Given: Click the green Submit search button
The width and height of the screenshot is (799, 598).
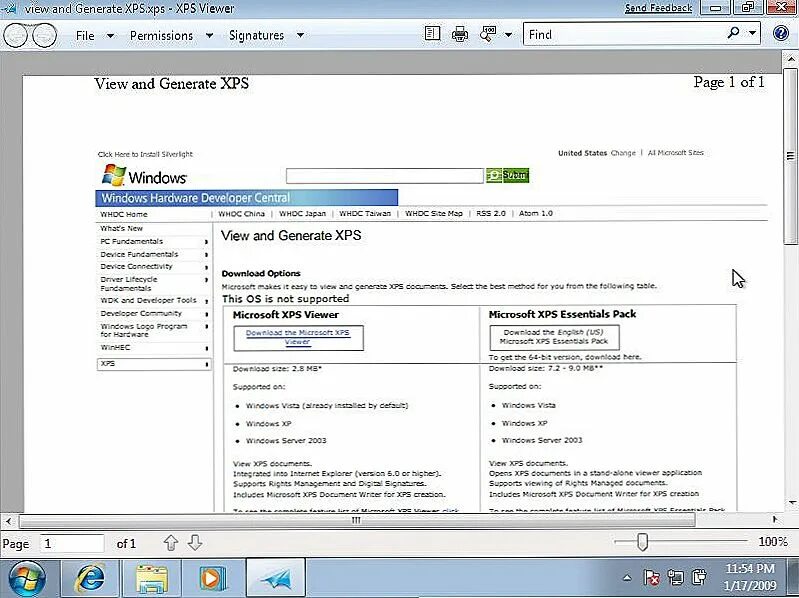Looking at the screenshot, I should pos(508,175).
